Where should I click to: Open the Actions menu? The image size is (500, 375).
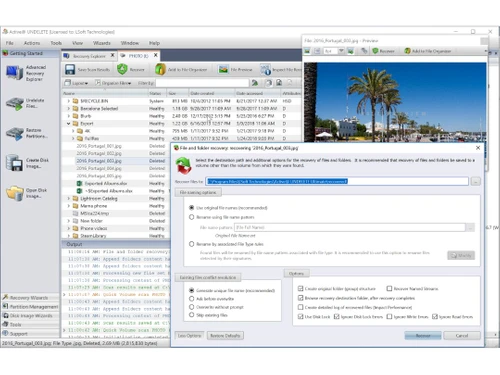pyautogui.click(x=32, y=43)
